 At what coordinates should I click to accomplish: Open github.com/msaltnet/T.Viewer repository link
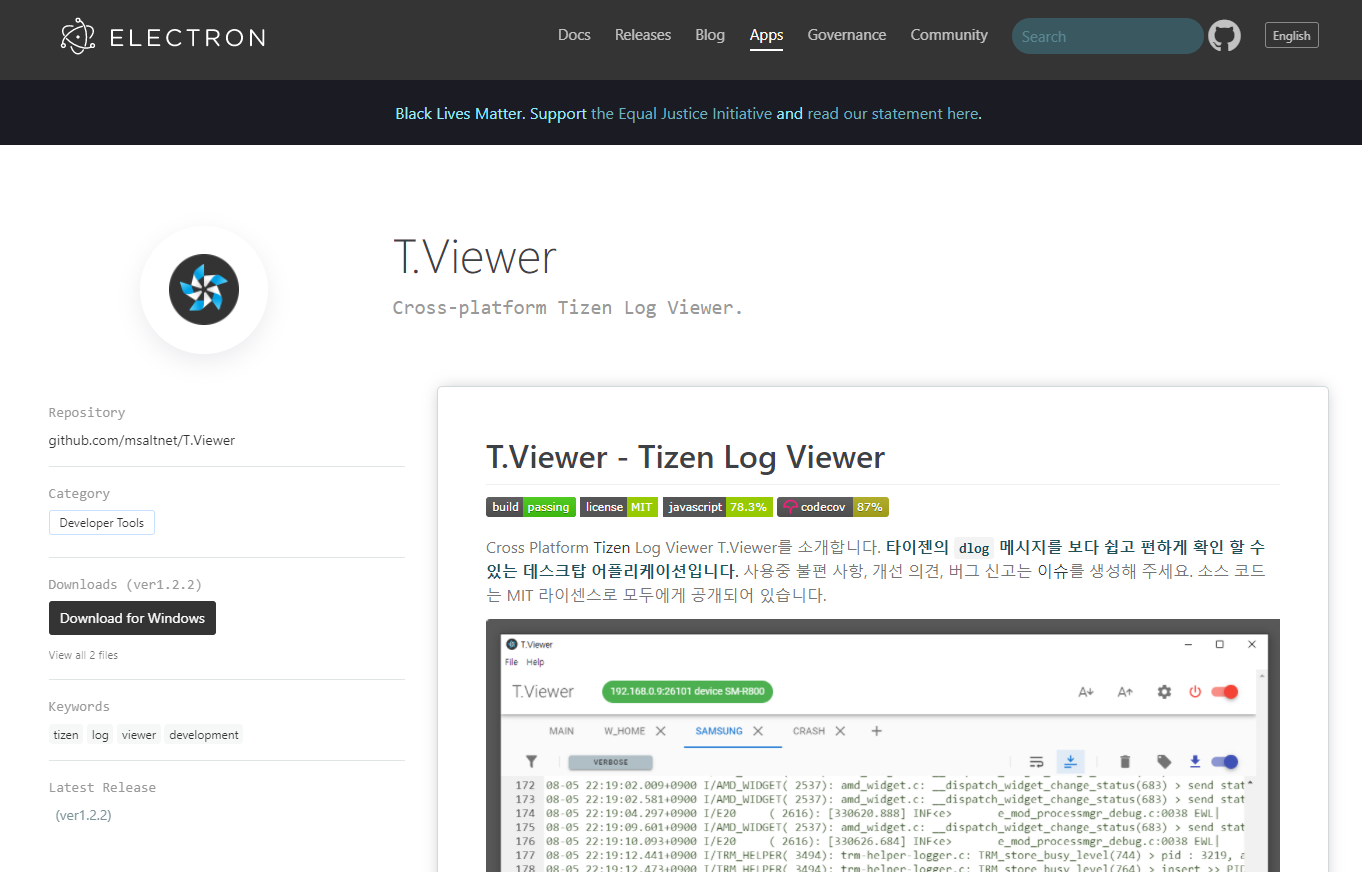click(x=142, y=440)
